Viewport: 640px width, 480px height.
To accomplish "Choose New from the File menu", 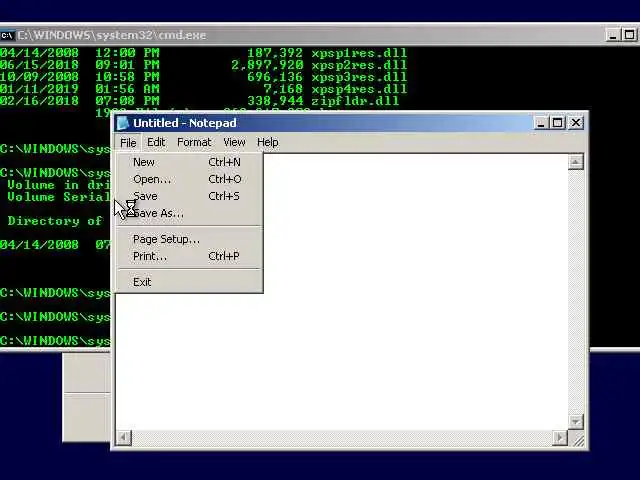I will pos(189,162).
